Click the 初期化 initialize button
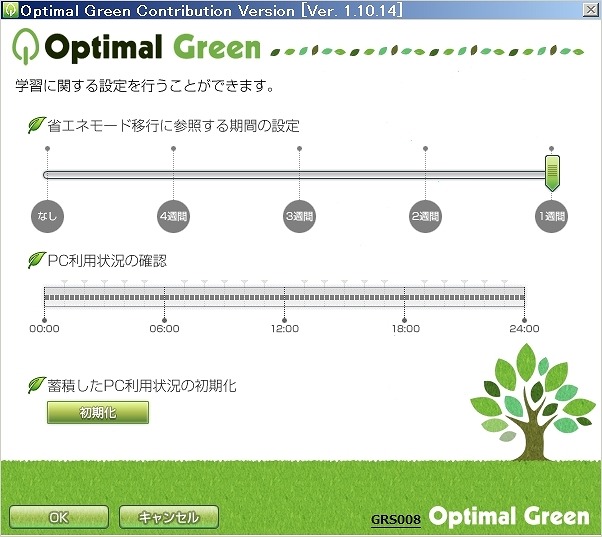The width and height of the screenshot is (602, 537). [98, 413]
